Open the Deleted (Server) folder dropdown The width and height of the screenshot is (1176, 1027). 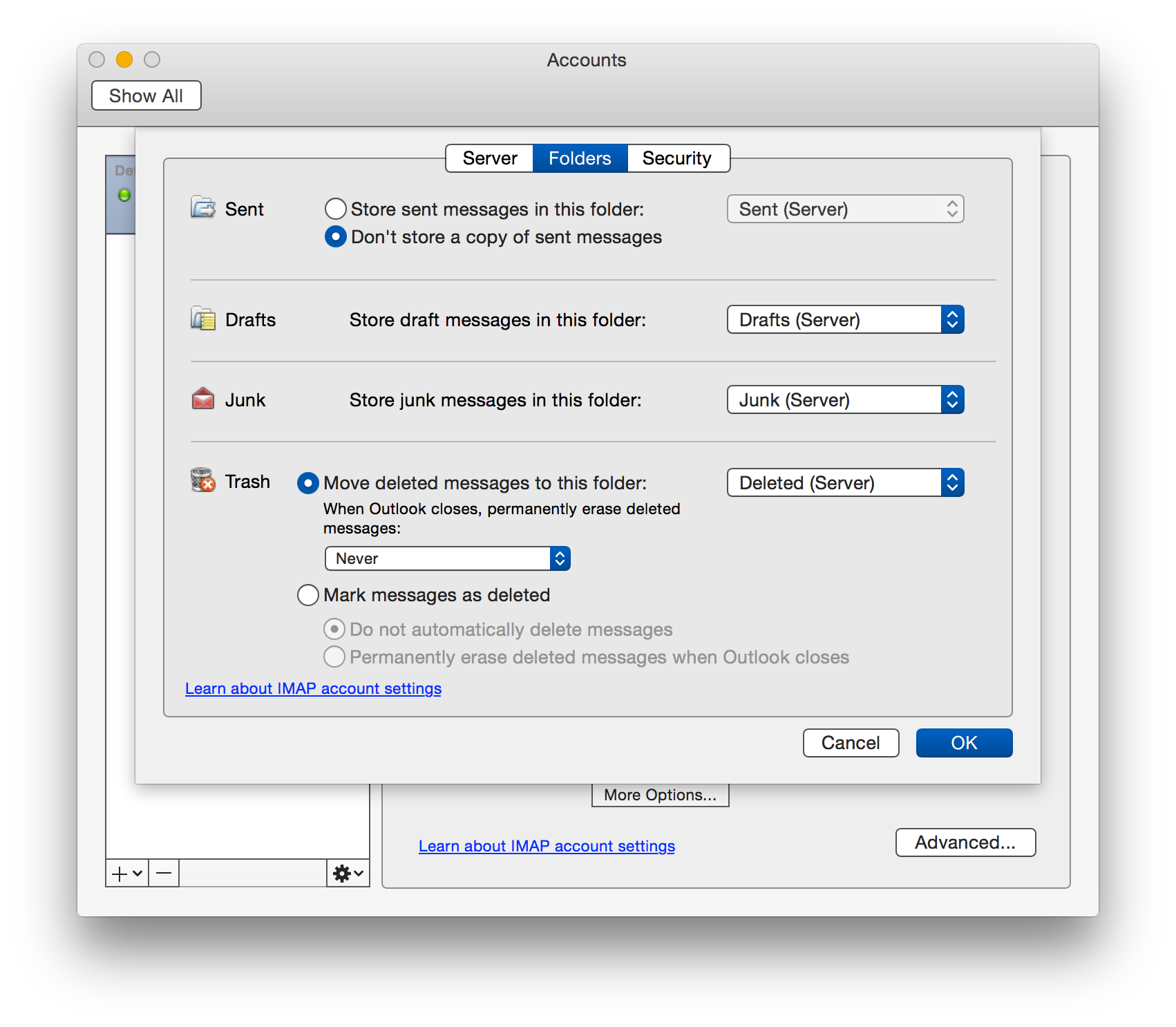pos(845,482)
